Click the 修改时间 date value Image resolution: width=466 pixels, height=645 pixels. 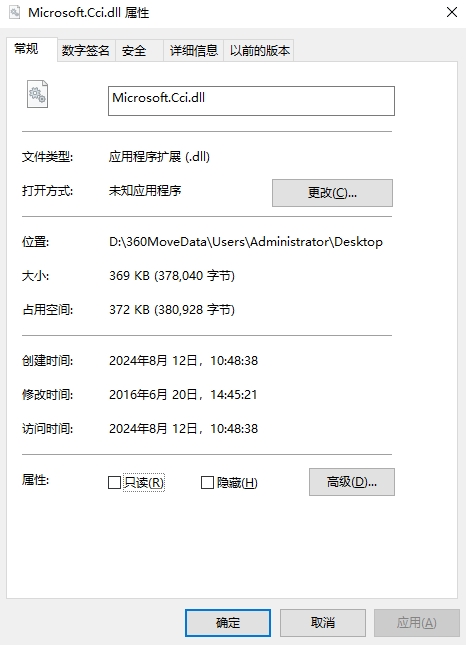(183, 394)
